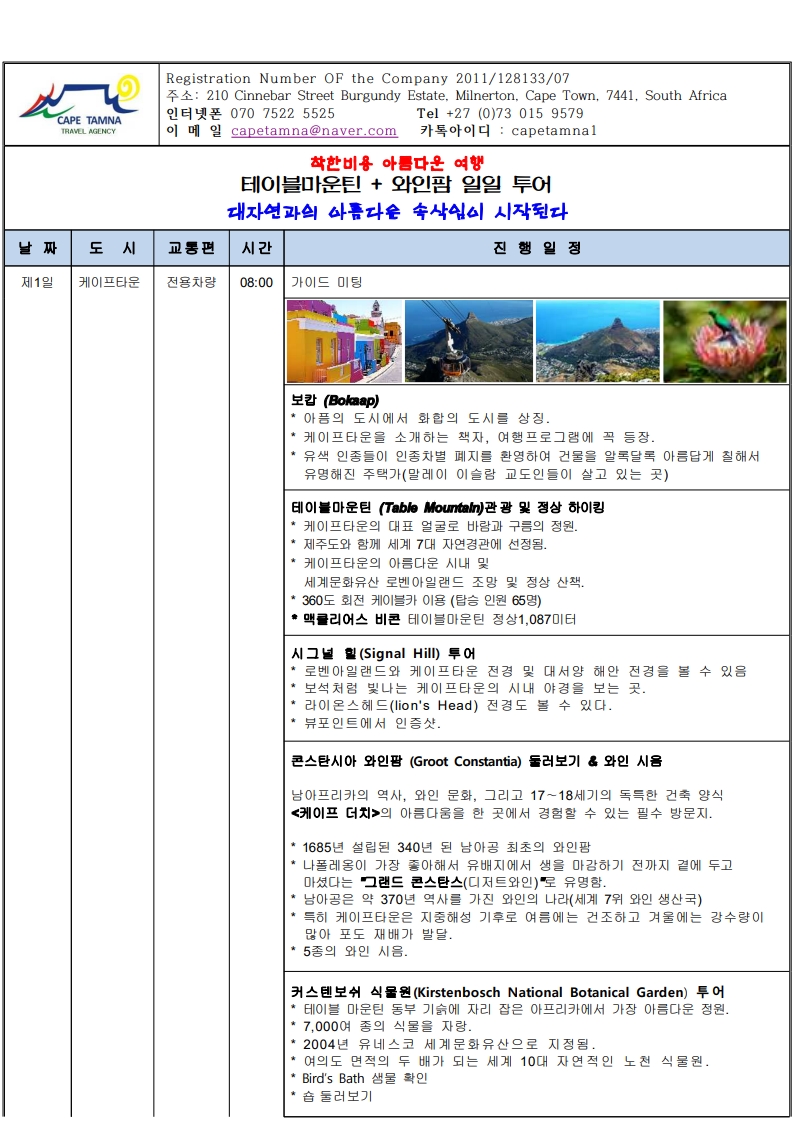
Task: Click the 날짜 column header
Action: pos(37,248)
